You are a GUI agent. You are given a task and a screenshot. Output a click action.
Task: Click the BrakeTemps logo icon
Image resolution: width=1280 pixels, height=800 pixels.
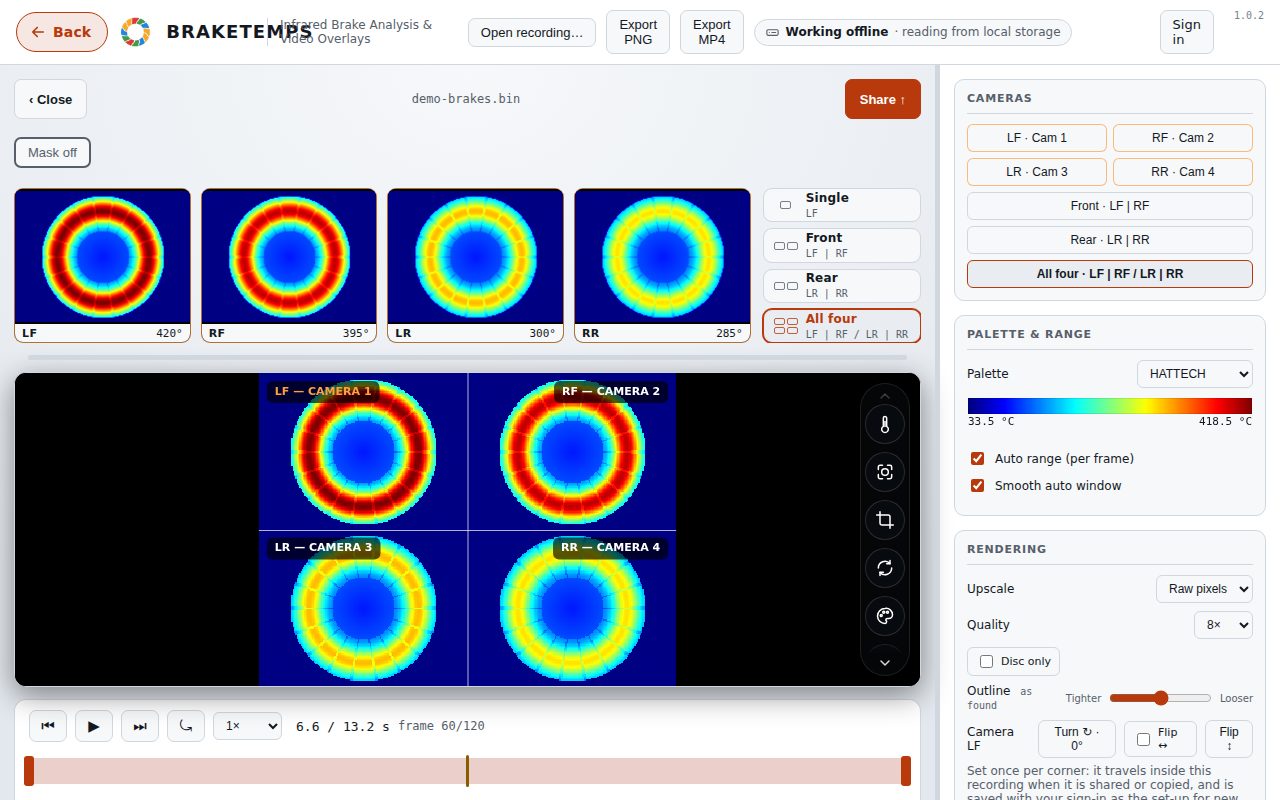[135, 32]
